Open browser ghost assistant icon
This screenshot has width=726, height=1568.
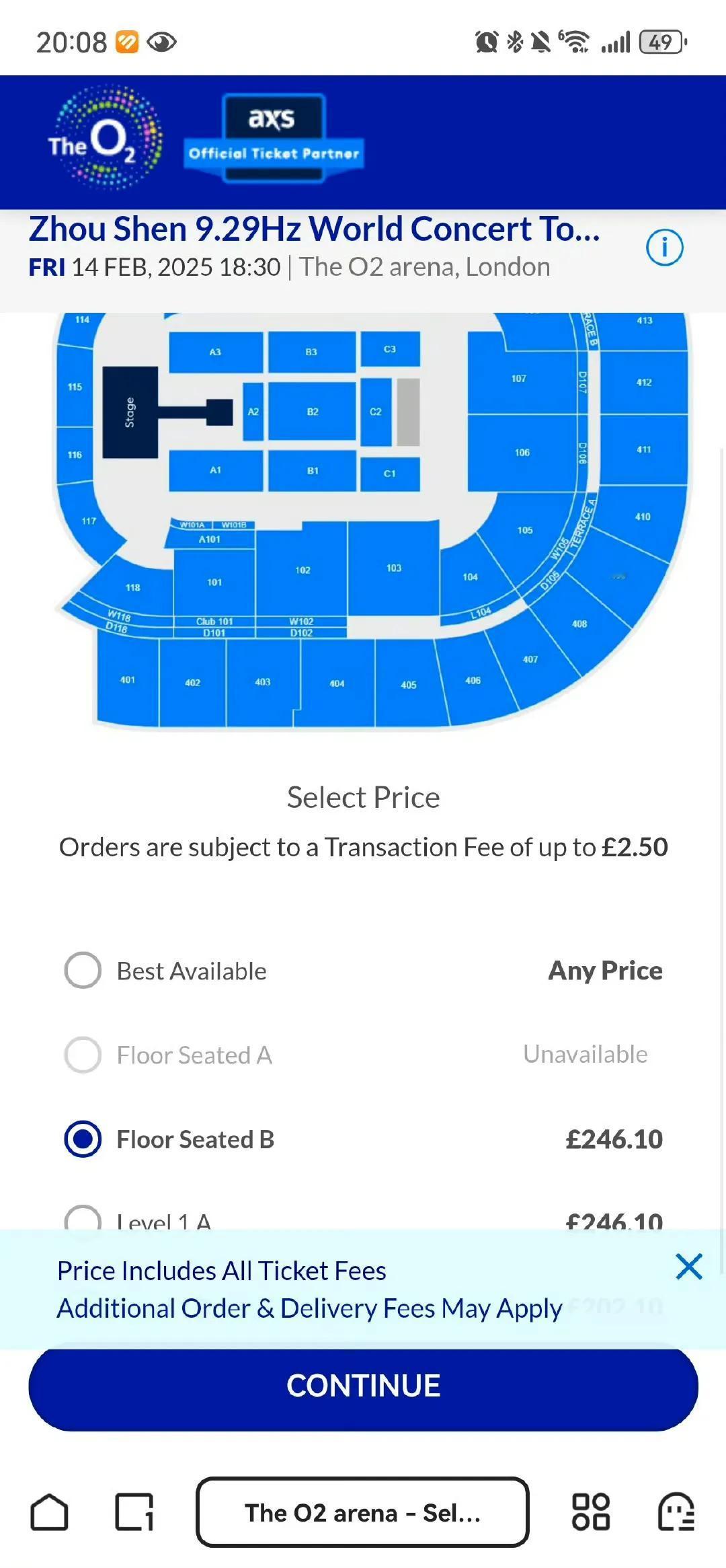click(676, 1512)
